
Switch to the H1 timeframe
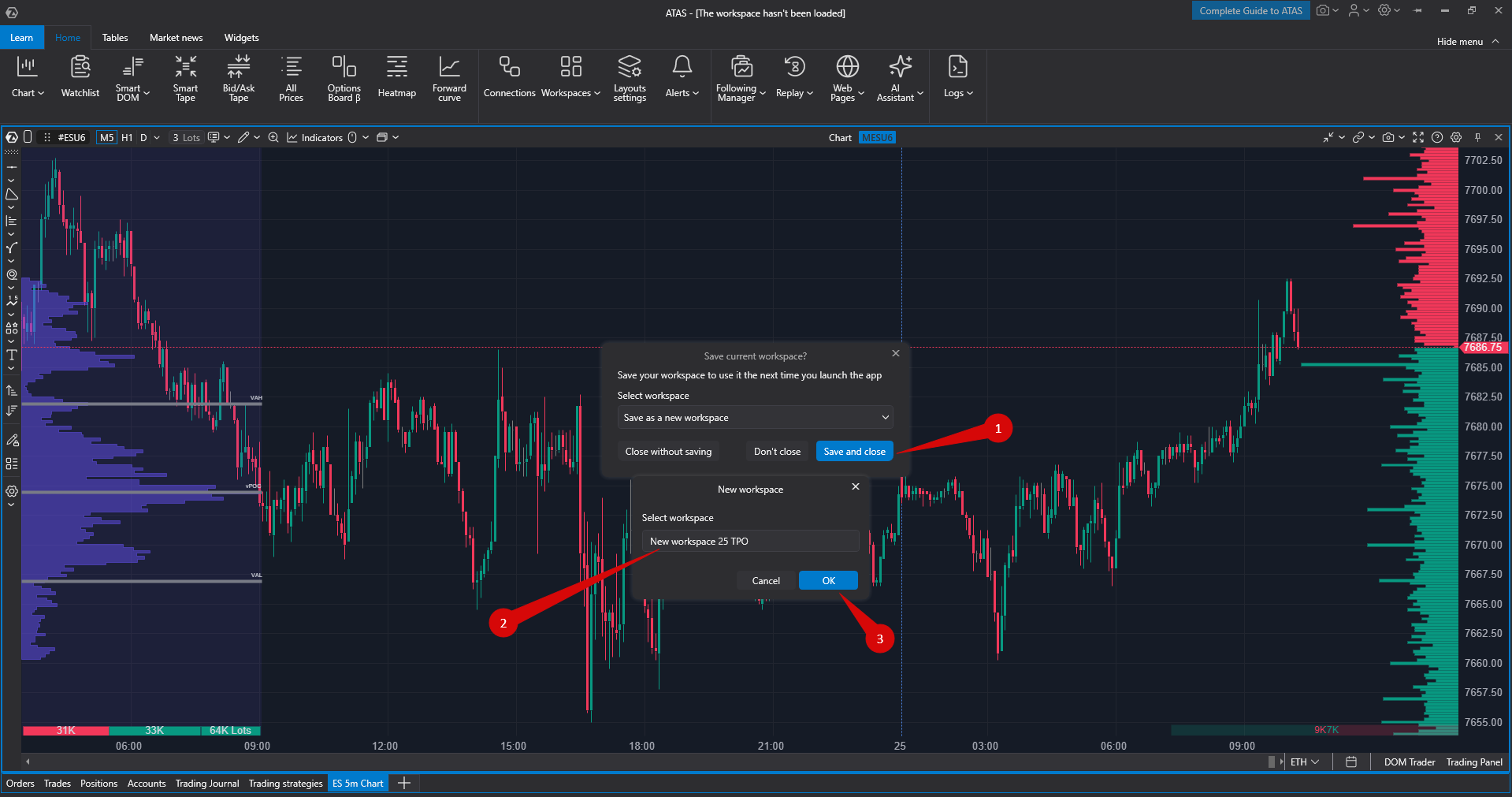[127, 137]
